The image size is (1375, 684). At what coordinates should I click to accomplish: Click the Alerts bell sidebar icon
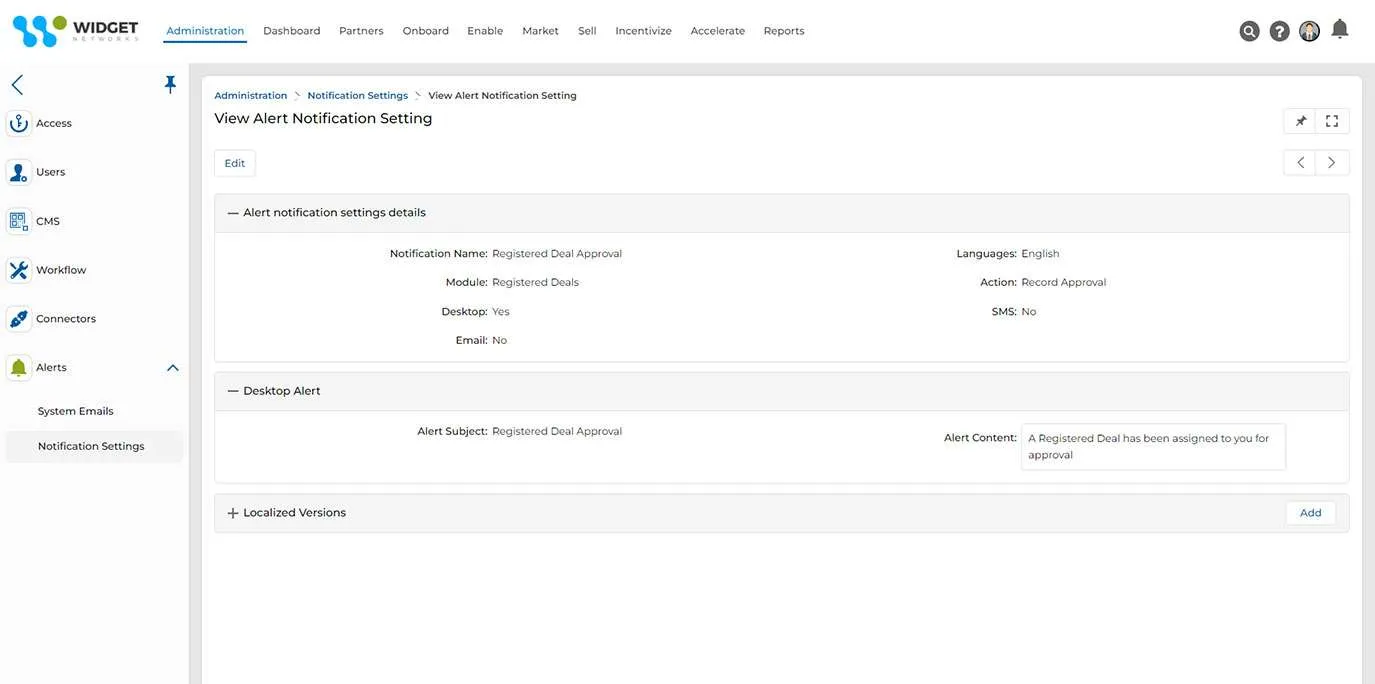click(18, 368)
